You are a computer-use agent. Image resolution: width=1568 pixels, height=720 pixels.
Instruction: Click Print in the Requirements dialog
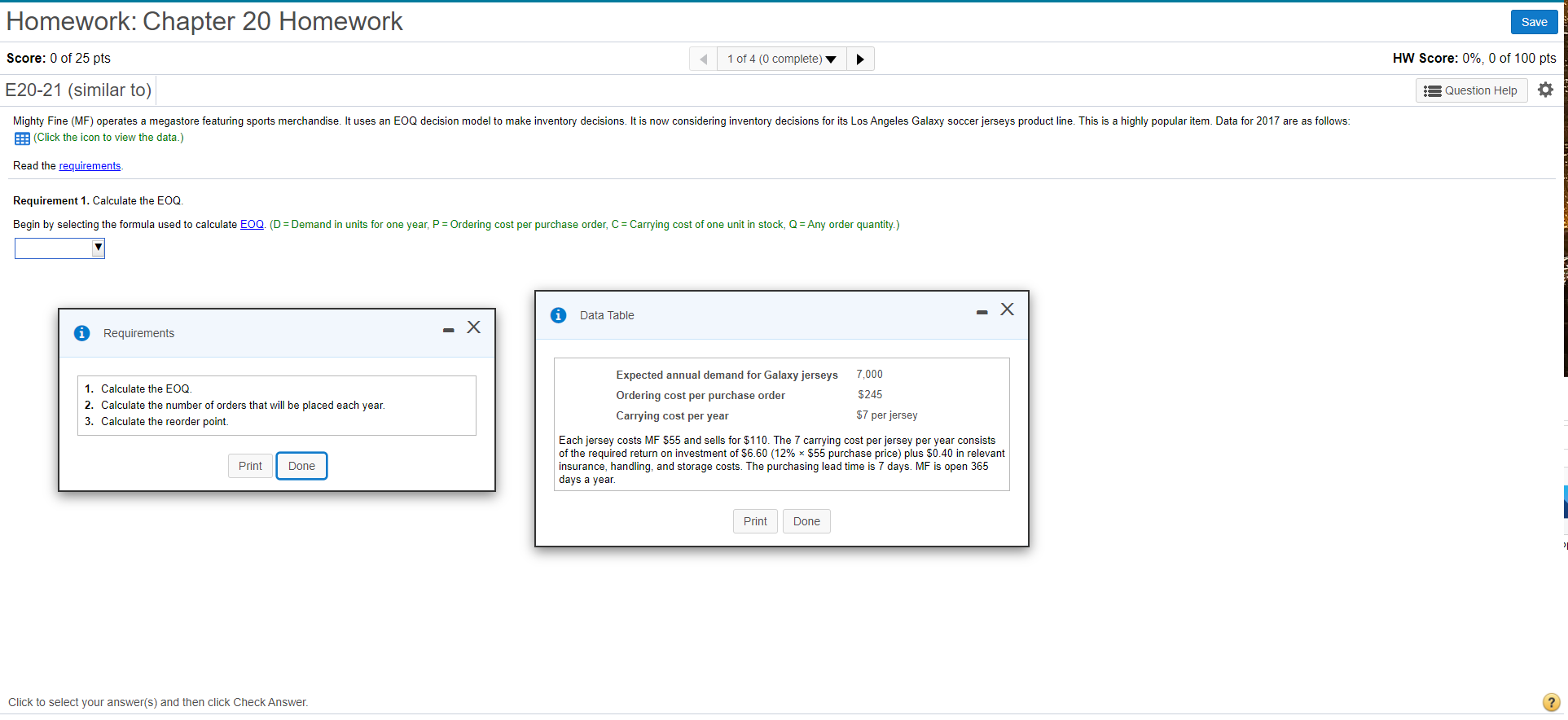point(250,466)
